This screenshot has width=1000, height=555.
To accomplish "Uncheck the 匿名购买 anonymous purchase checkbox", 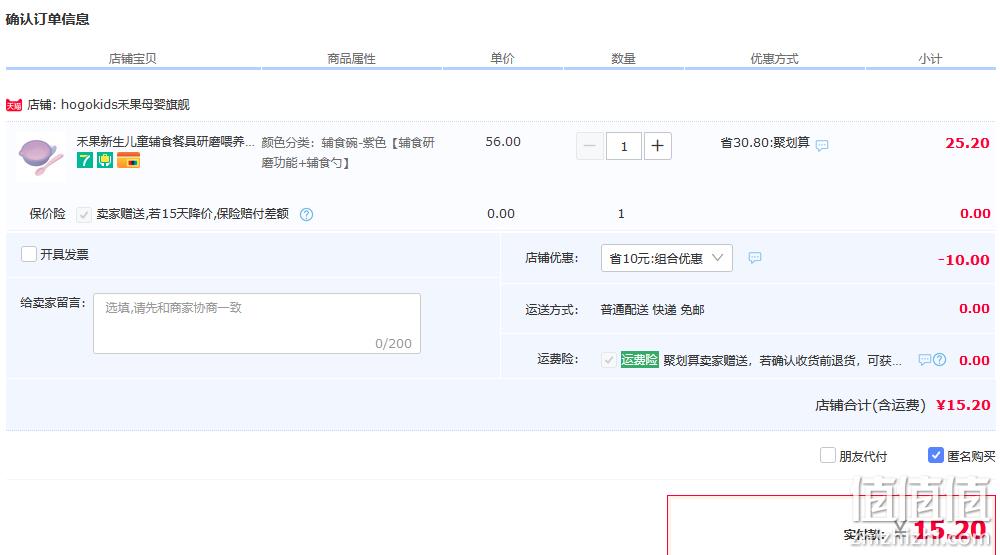I will click(x=936, y=455).
